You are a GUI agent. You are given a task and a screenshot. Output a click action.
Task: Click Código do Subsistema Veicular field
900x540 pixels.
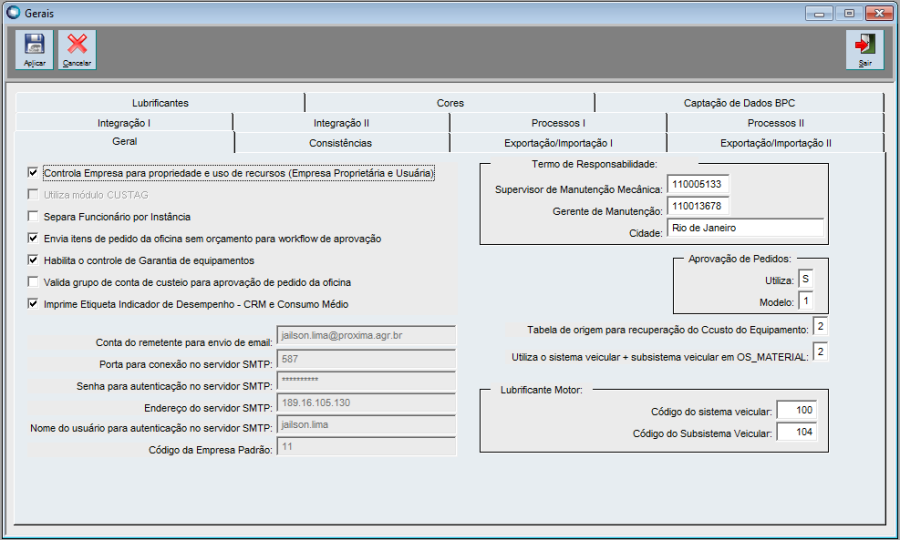(x=796, y=432)
